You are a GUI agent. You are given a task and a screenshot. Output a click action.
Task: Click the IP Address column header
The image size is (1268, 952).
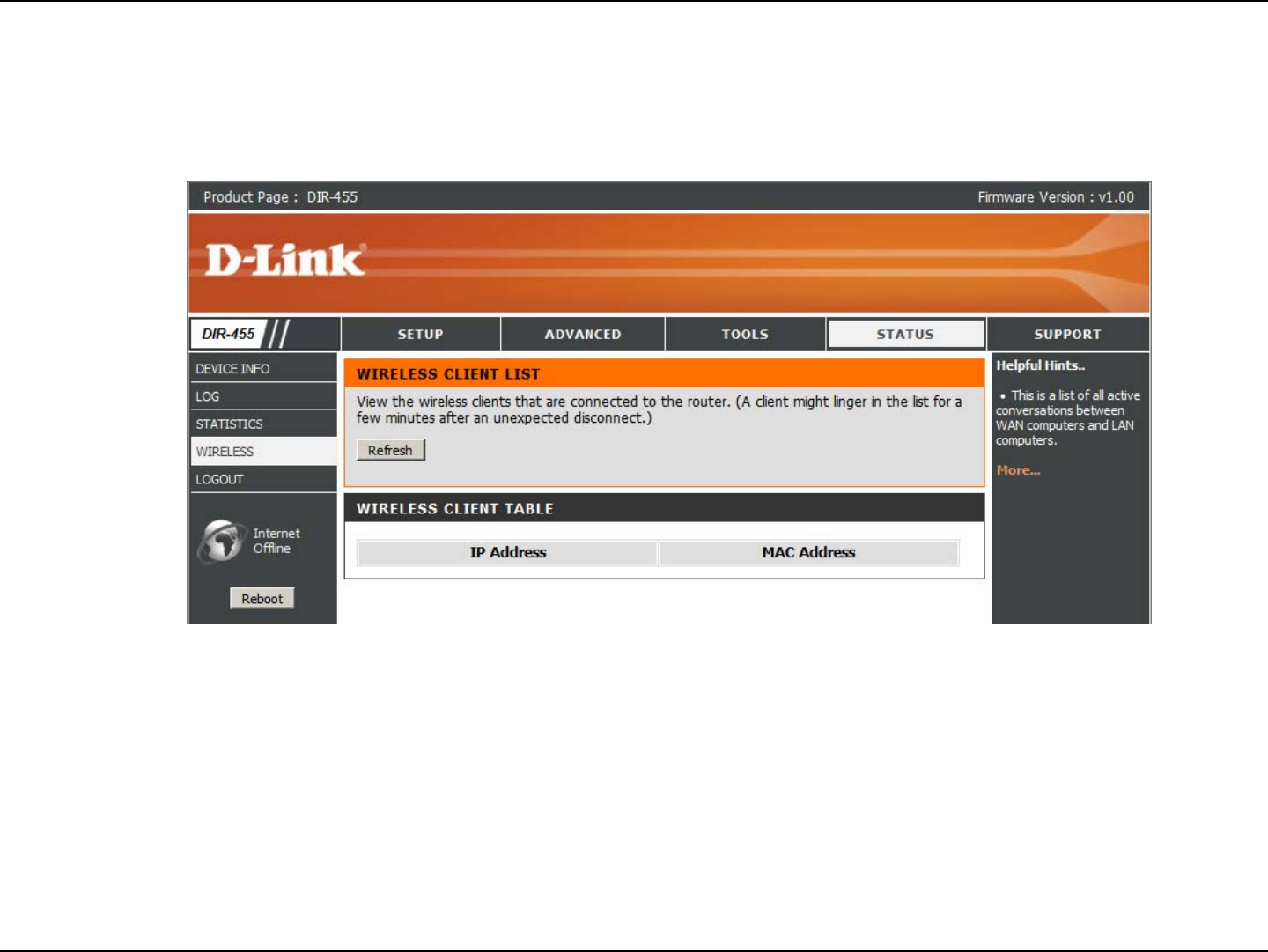tap(507, 552)
